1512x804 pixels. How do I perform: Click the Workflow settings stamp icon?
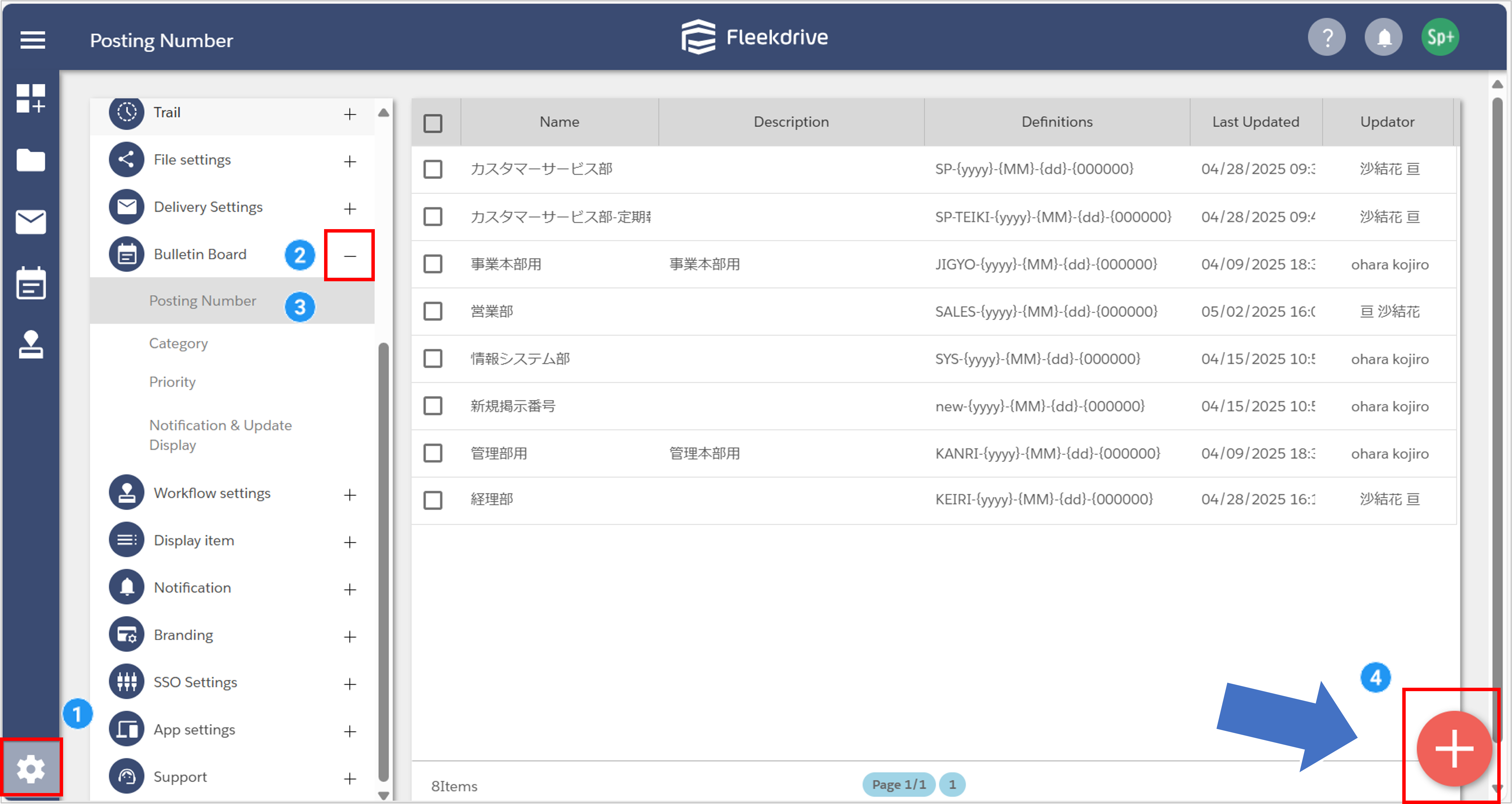[x=126, y=492]
